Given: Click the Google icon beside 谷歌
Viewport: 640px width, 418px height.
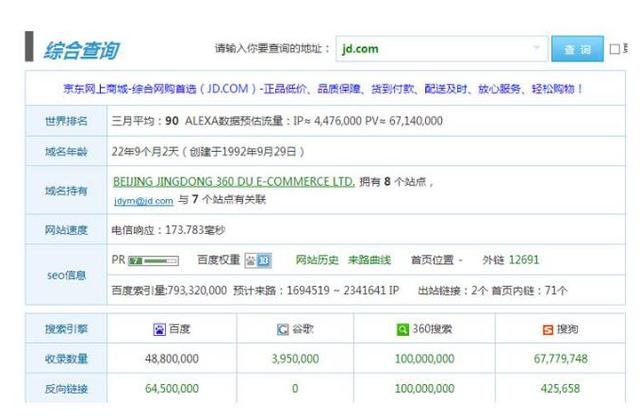Looking at the screenshot, I should [282, 329].
